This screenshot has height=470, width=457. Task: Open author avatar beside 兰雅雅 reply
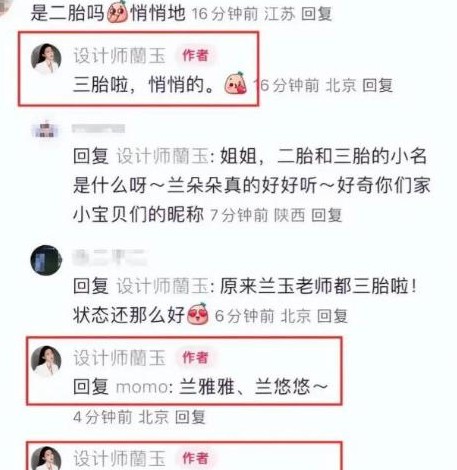coord(46,361)
